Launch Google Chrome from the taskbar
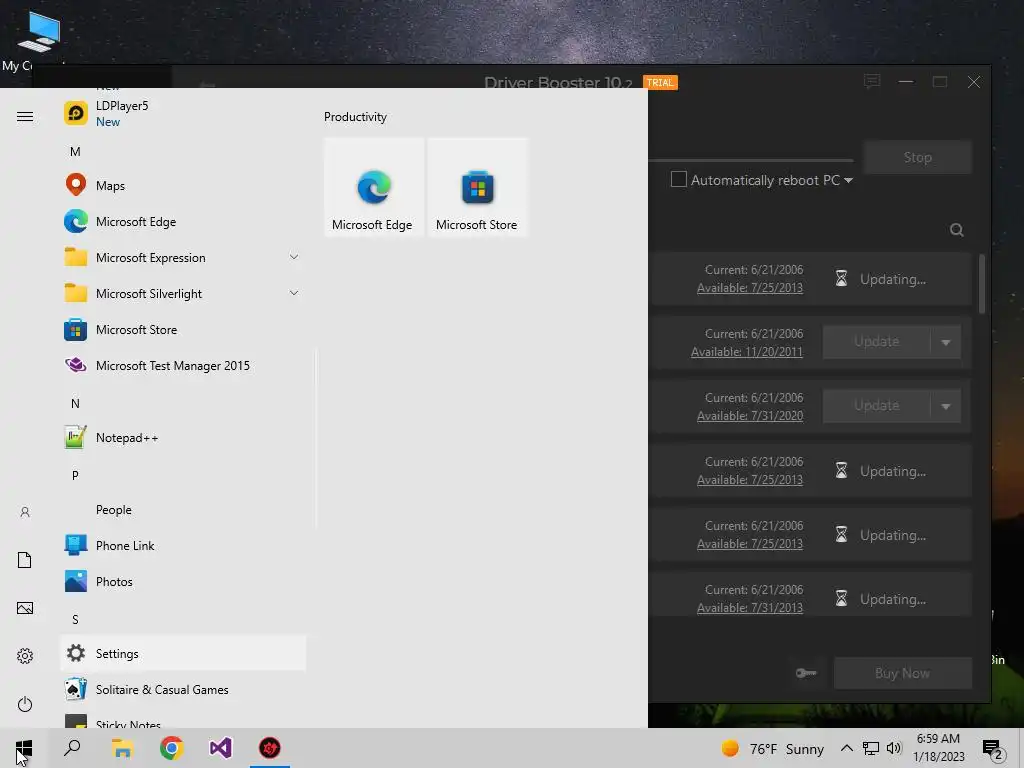Screen dimensions: 1024x768 [x=171, y=748]
